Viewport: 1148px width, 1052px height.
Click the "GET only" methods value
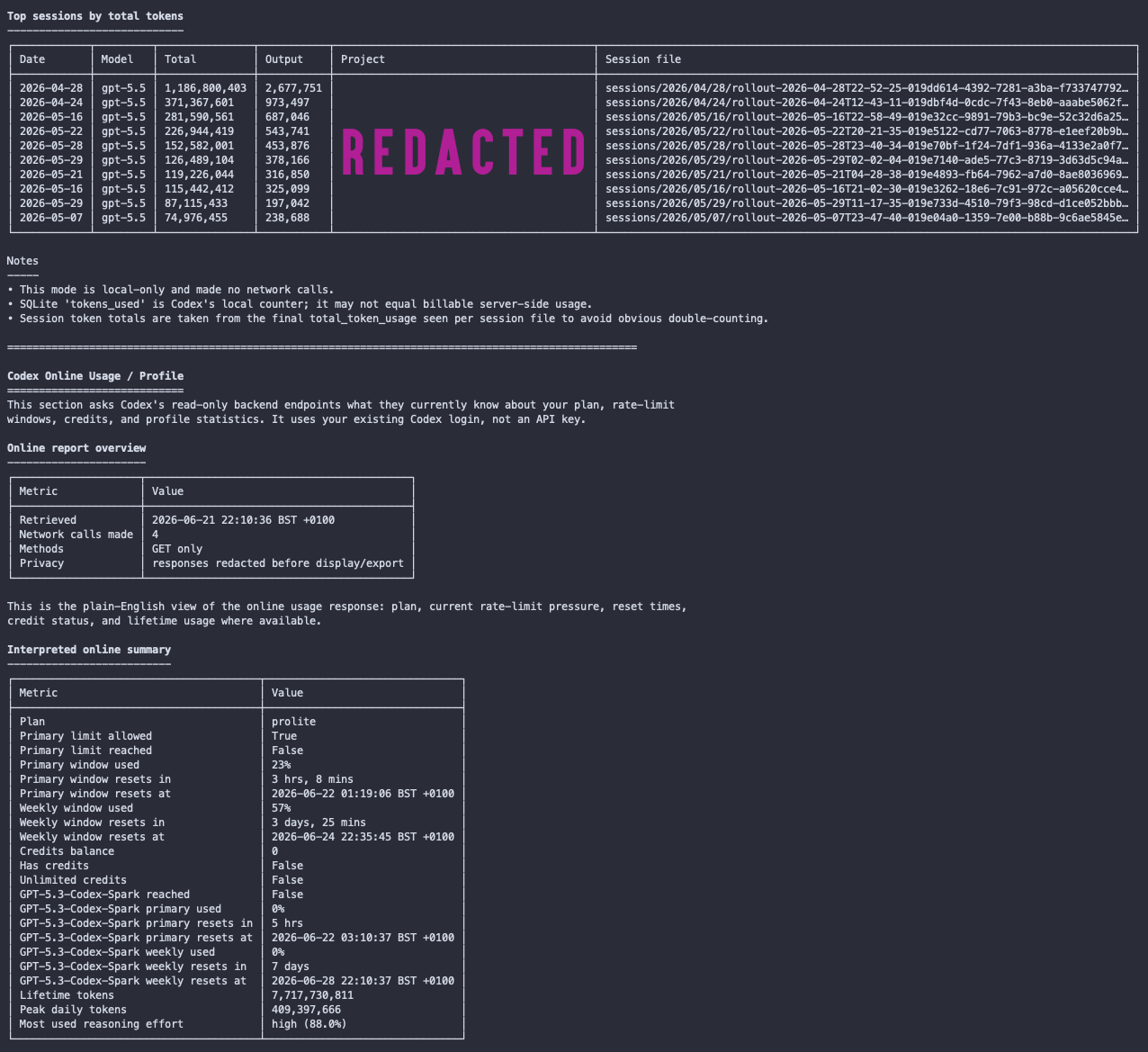(177, 549)
